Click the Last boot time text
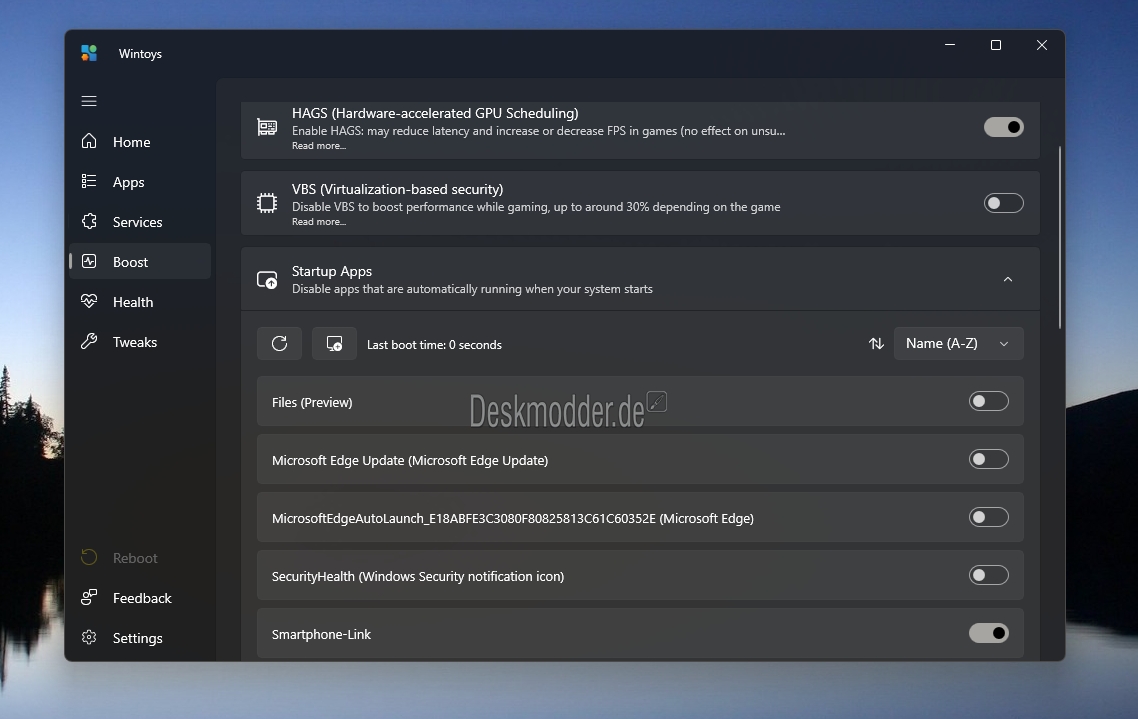The image size is (1138, 719). click(x=434, y=345)
